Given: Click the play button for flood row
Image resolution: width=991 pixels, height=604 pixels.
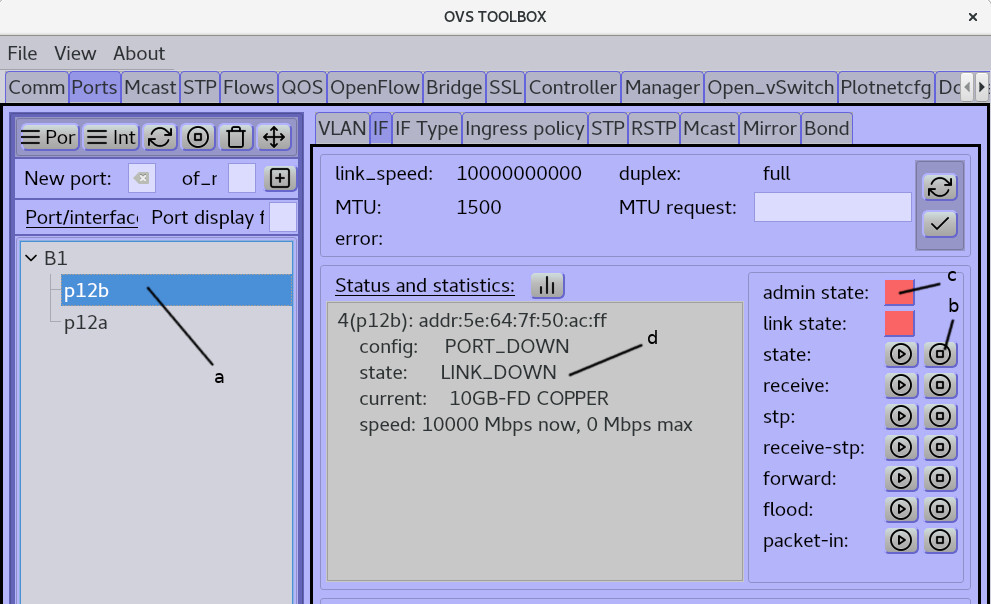Looking at the screenshot, I should click(901, 509).
